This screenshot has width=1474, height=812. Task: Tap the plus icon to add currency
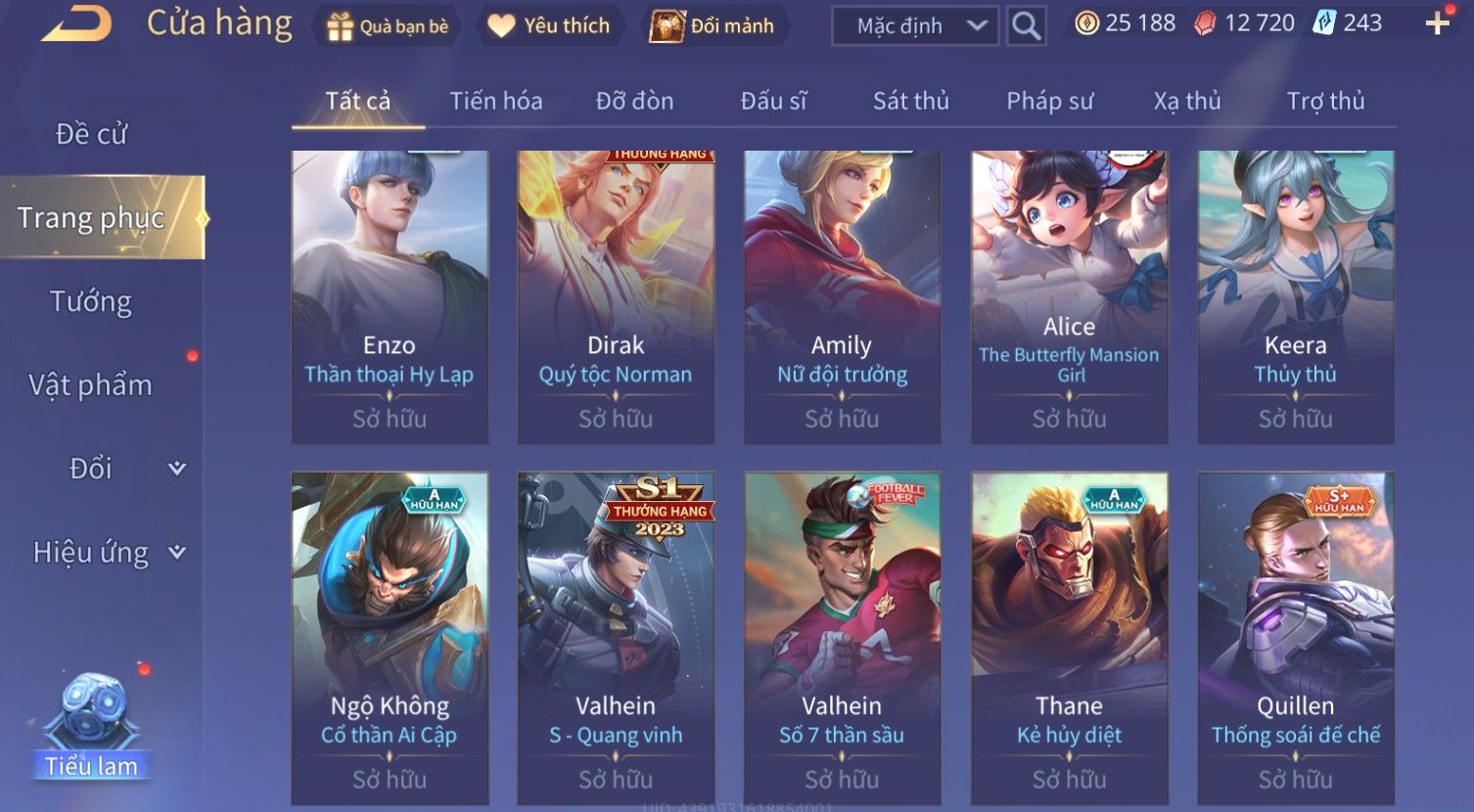(1437, 23)
